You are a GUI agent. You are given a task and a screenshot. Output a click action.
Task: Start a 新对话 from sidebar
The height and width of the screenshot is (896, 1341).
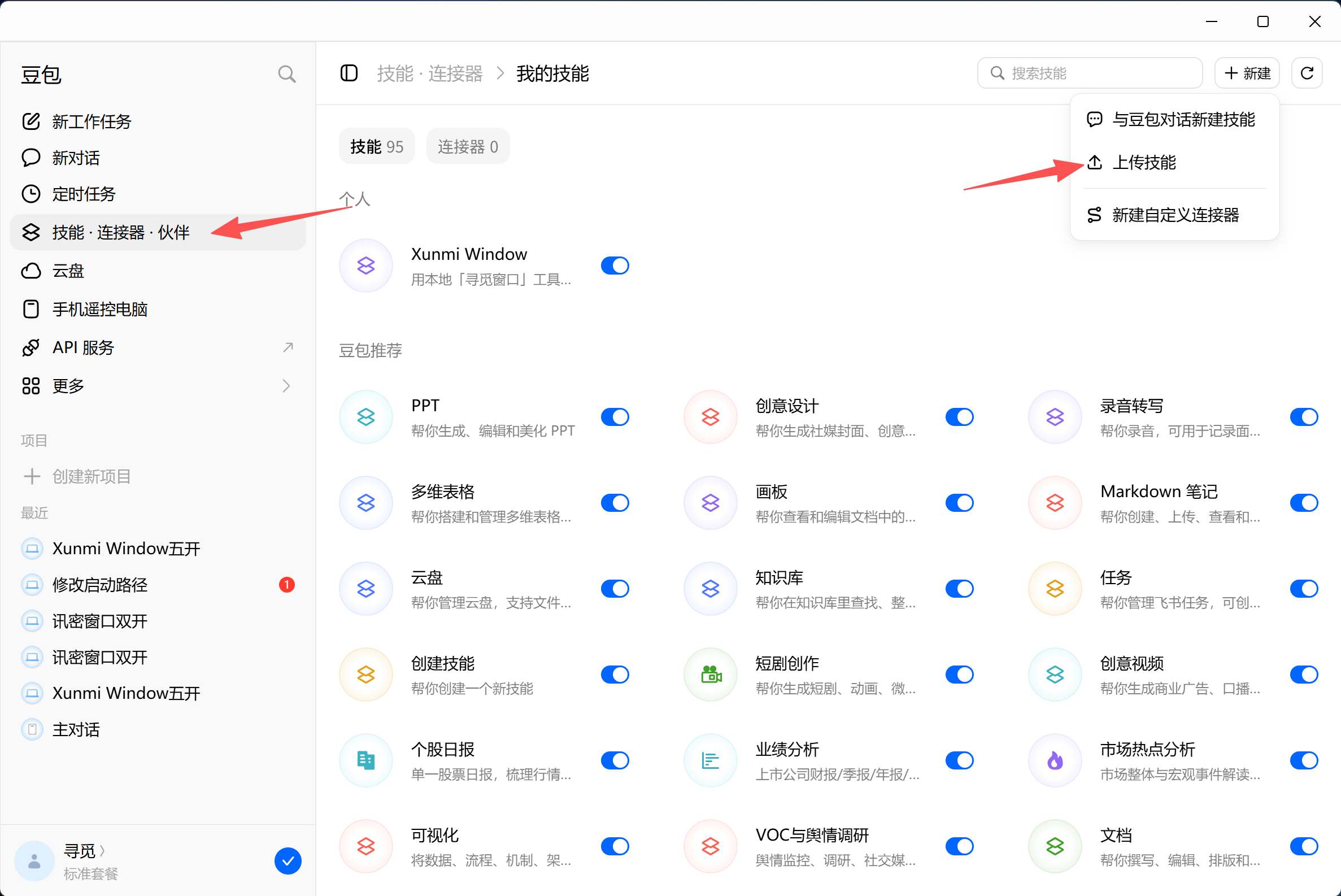point(158,158)
